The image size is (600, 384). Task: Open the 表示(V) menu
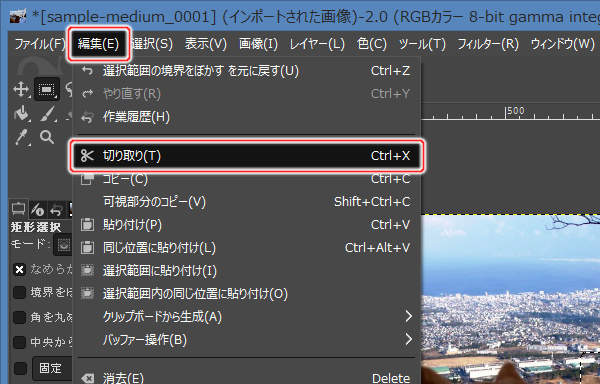(206, 44)
